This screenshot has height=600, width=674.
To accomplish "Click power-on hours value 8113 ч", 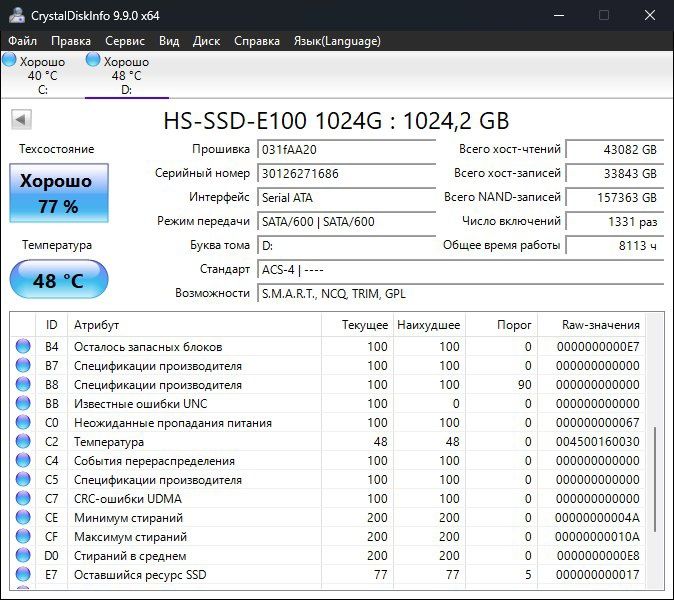I will pyautogui.click(x=615, y=246).
